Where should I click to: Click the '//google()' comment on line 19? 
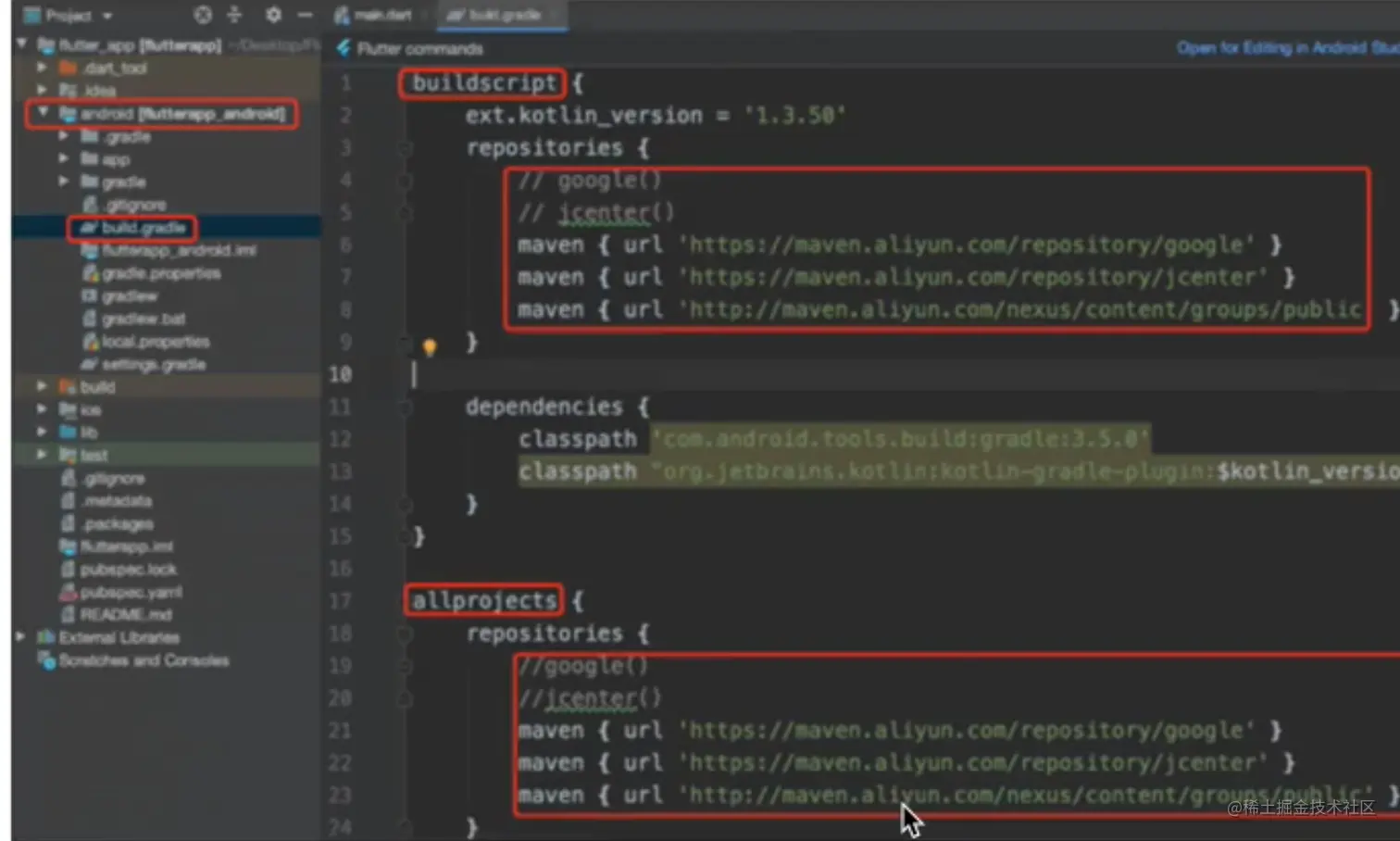point(583,666)
